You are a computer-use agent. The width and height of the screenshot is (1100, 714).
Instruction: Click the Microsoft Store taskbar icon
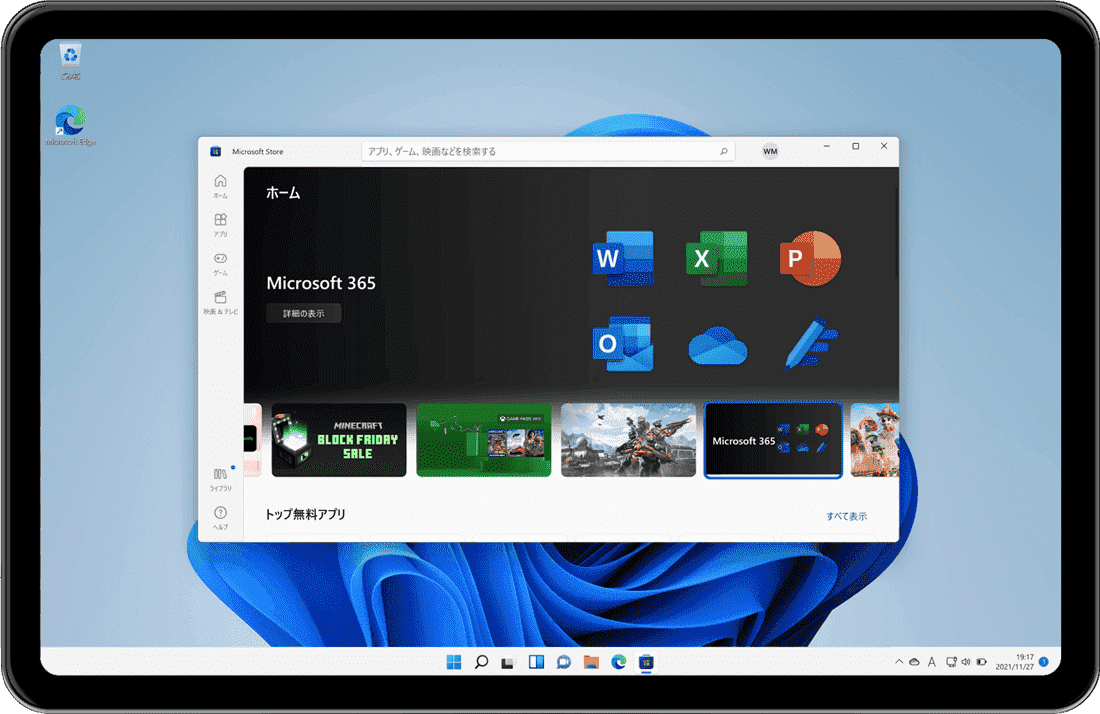646,662
